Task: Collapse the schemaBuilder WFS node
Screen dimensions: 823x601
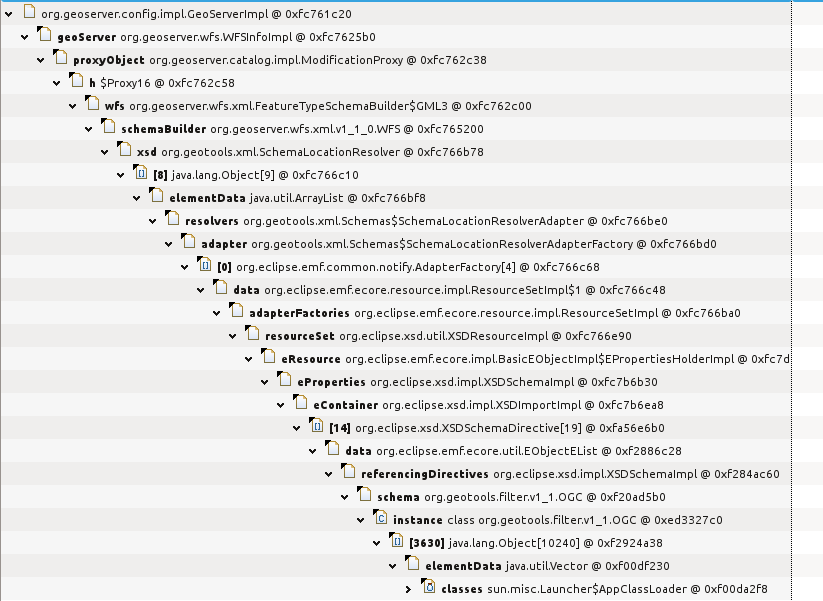Action: click(89, 130)
